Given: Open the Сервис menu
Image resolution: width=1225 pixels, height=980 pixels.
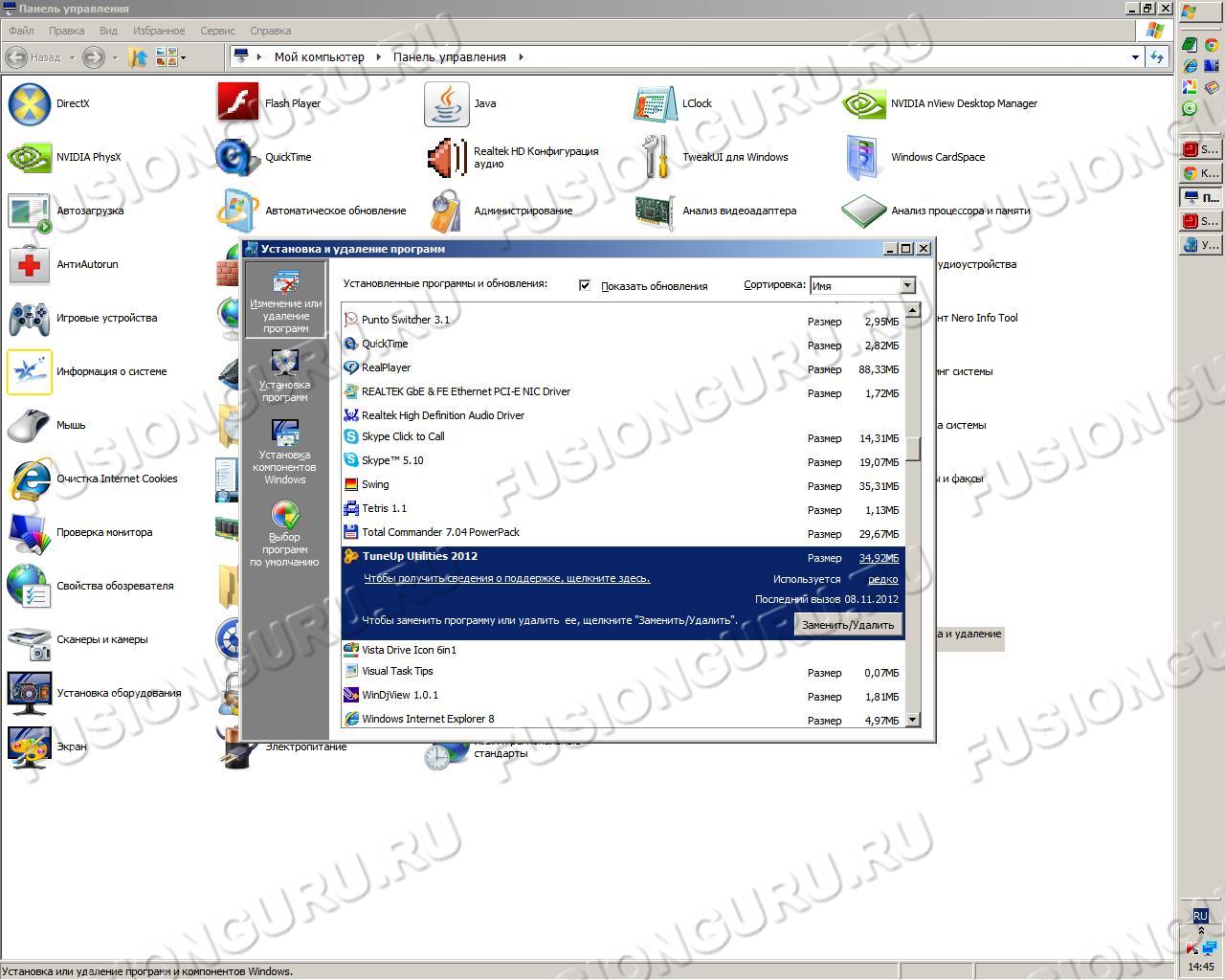Looking at the screenshot, I should pyautogui.click(x=218, y=31).
